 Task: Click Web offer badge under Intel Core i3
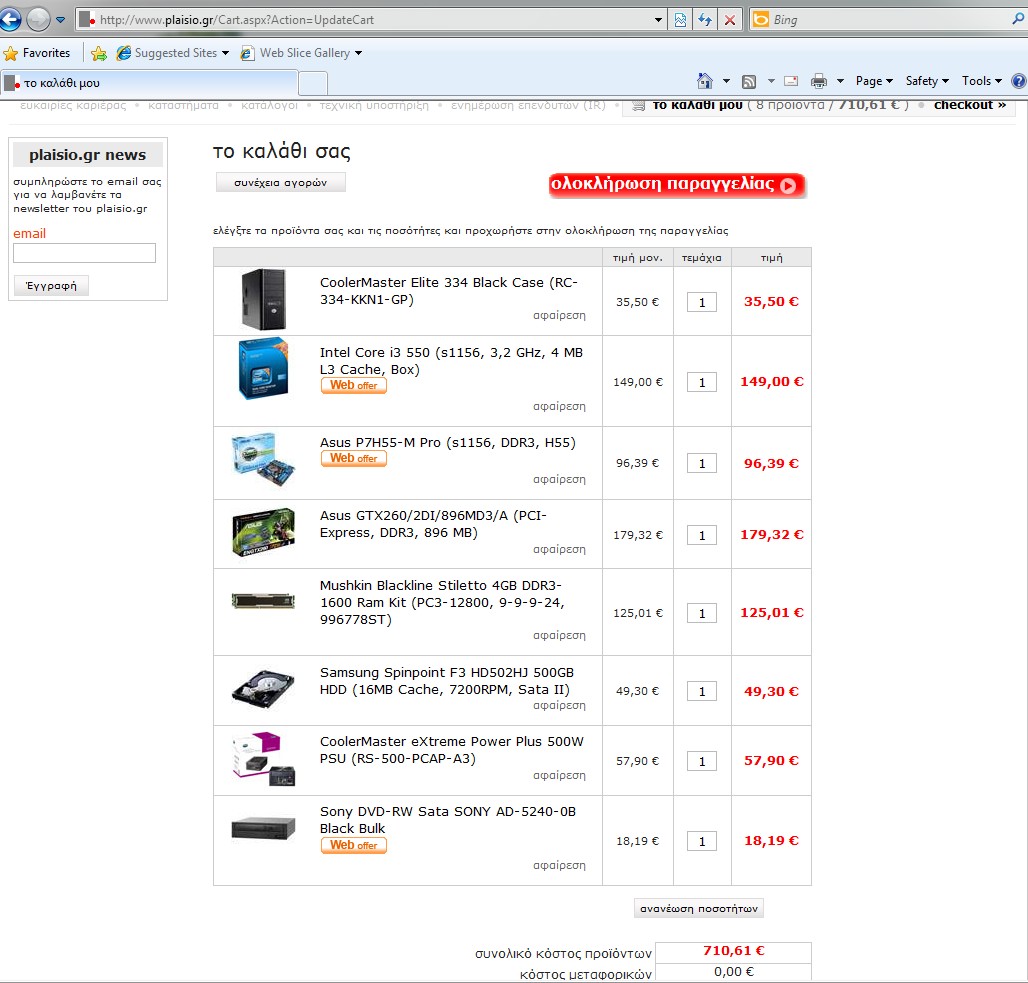pyautogui.click(x=353, y=386)
